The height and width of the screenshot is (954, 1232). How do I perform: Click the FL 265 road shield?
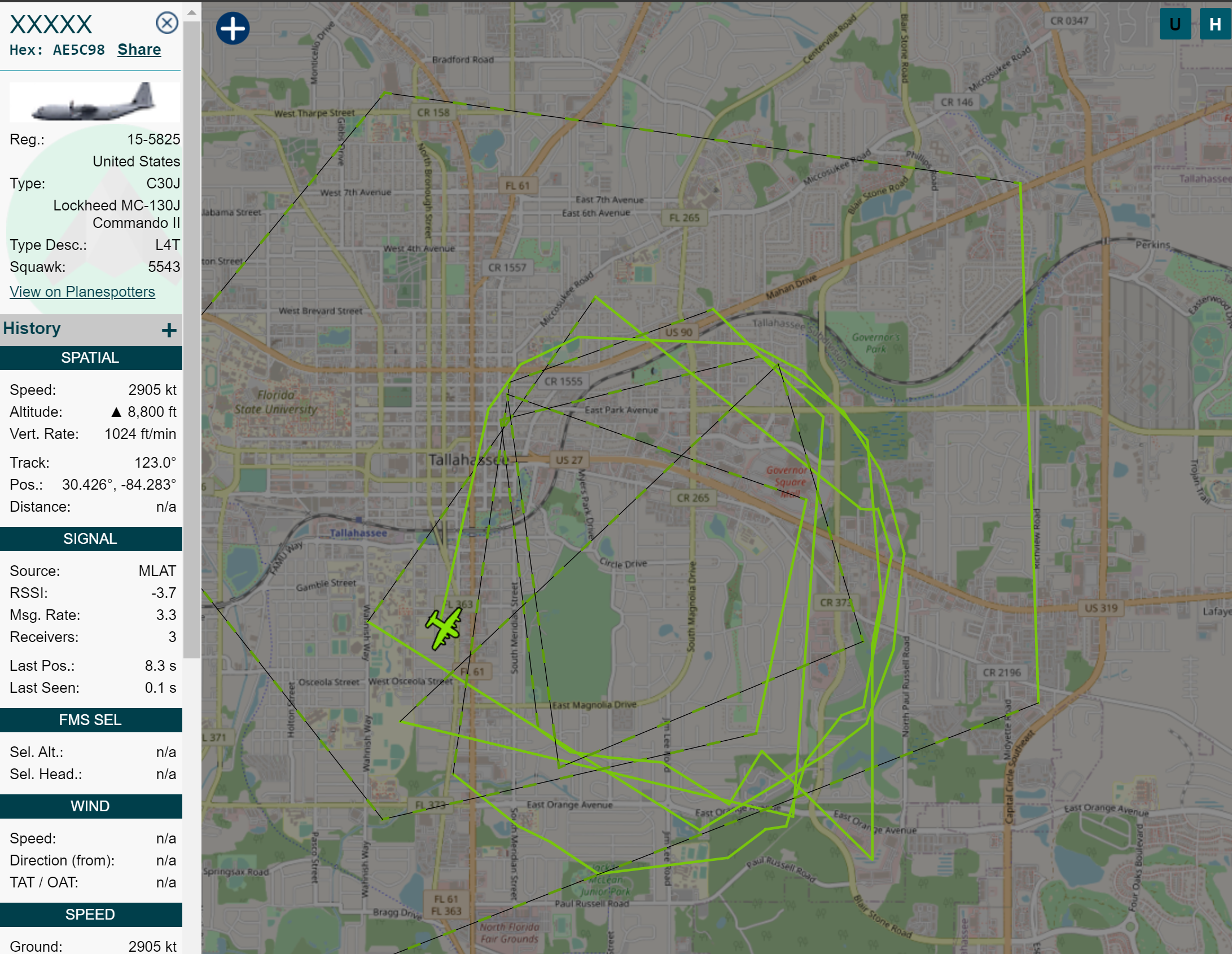pos(684,218)
